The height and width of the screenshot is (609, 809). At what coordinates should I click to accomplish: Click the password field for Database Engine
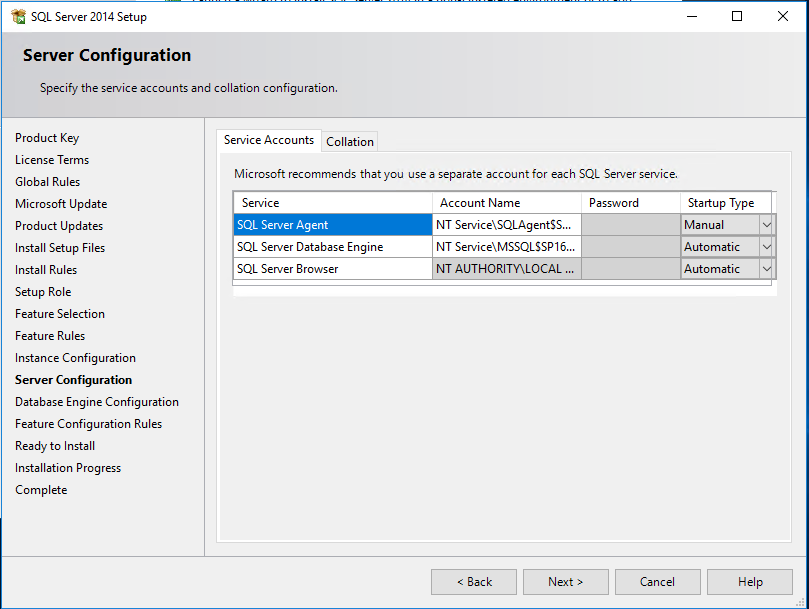tap(630, 247)
